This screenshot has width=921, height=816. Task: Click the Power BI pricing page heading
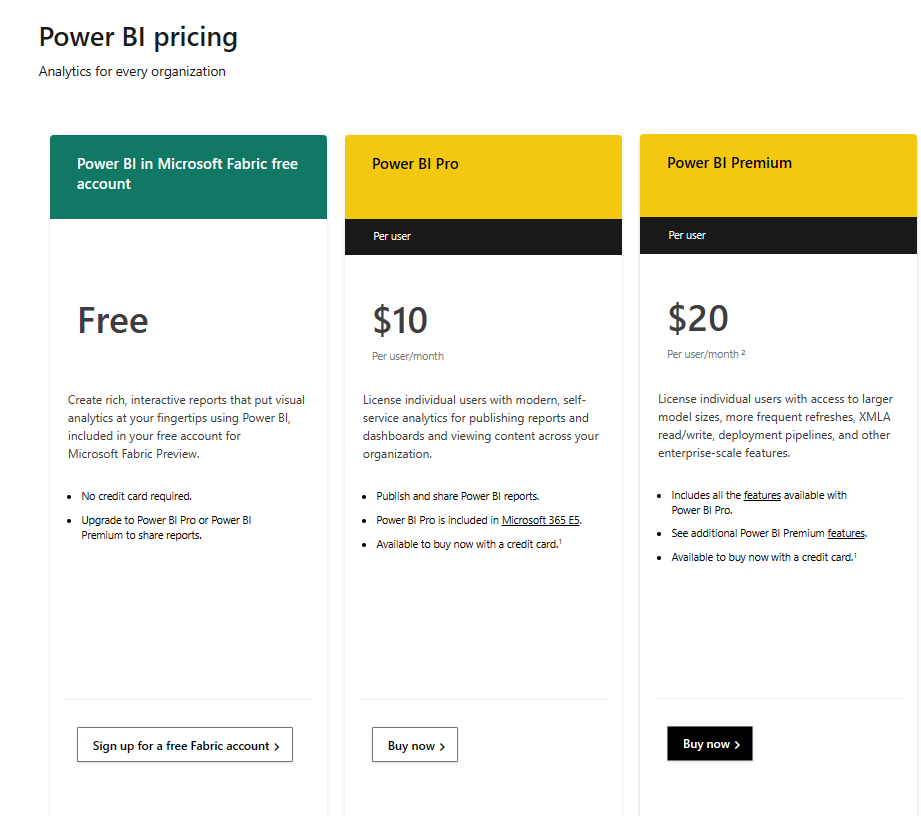138,38
